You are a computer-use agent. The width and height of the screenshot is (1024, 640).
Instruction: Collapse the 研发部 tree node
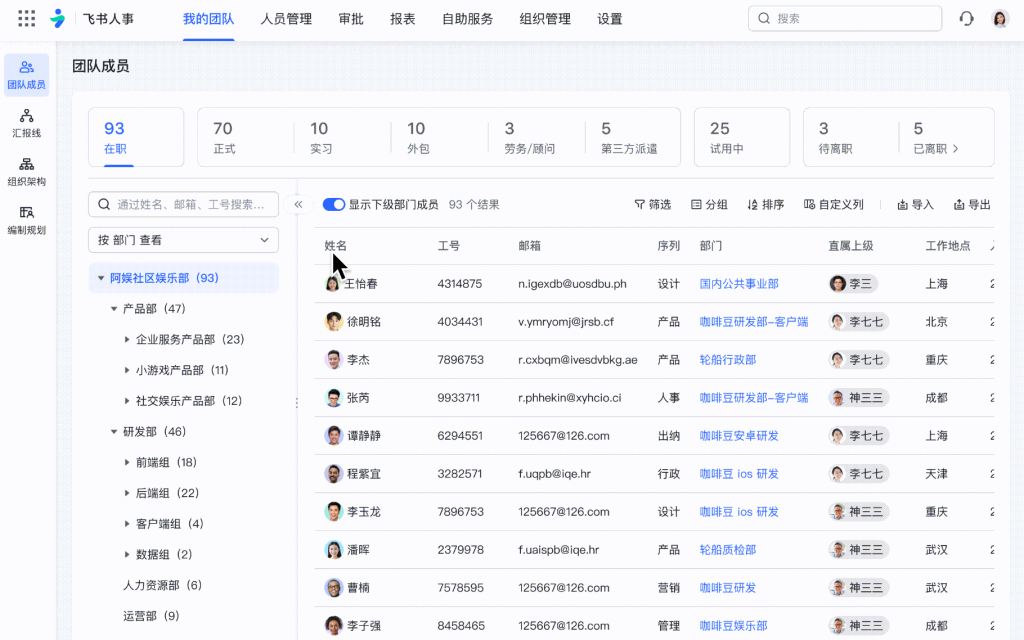click(114, 432)
